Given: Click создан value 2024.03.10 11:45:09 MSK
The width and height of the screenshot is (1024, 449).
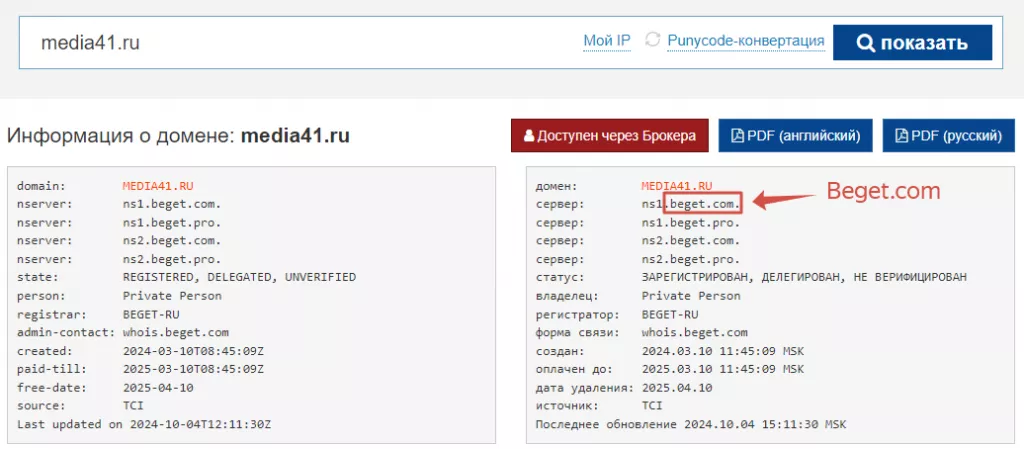Looking at the screenshot, I should click(722, 350).
